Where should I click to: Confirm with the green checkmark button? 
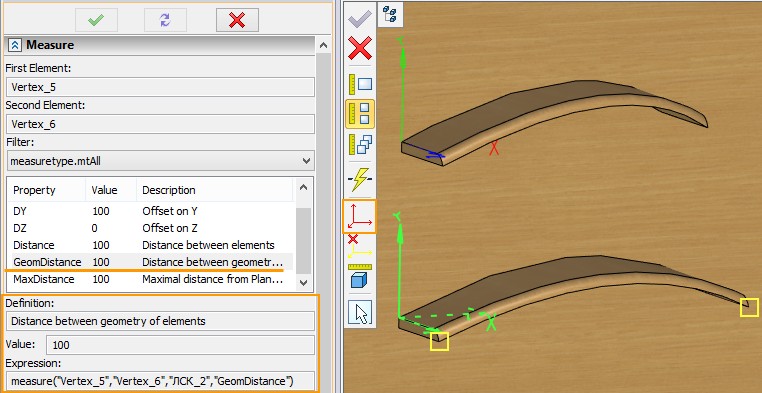pos(96,20)
